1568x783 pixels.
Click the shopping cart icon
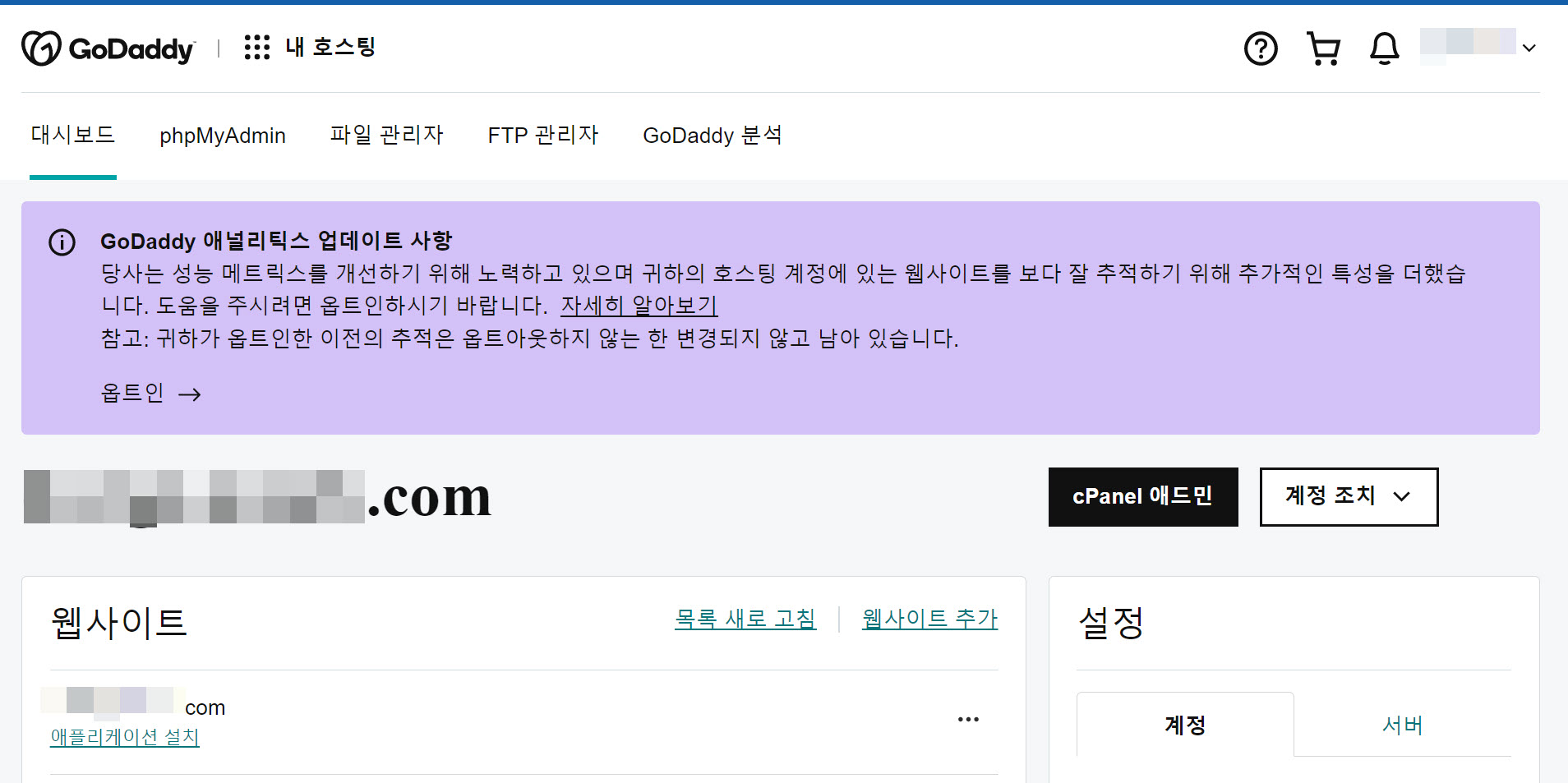tap(1322, 48)
